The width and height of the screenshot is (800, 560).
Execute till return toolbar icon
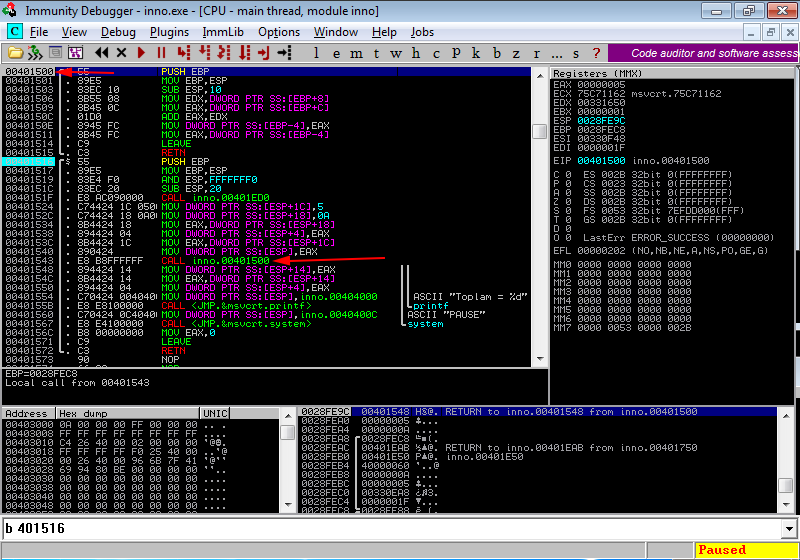click(x=264, y=53)
